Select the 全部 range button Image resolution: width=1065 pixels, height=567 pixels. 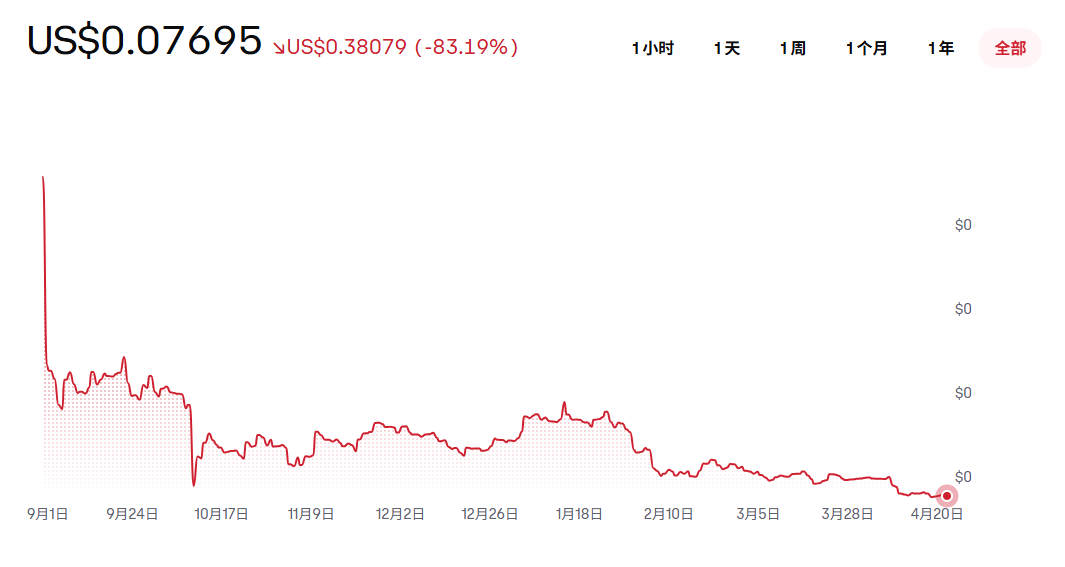(1010, 48)
